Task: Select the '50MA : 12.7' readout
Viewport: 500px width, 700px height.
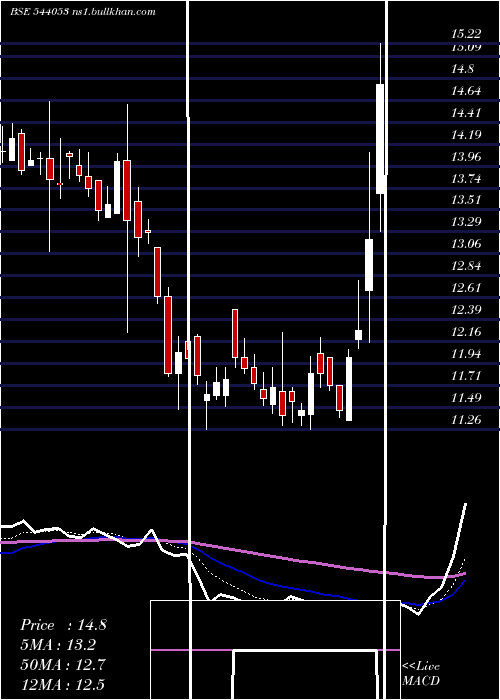Action: click(63, 665)
